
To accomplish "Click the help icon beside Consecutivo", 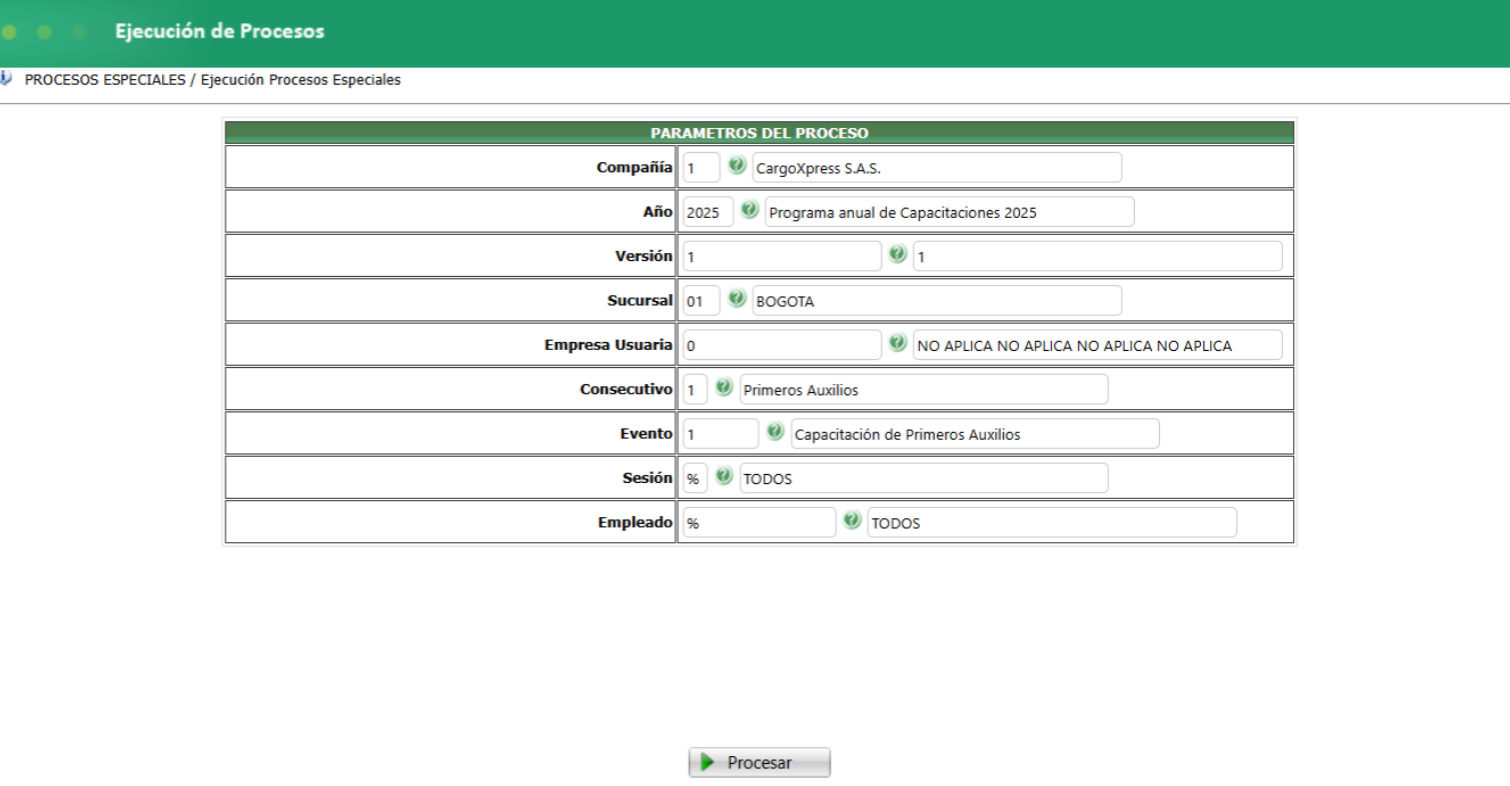I will (724, 388).
